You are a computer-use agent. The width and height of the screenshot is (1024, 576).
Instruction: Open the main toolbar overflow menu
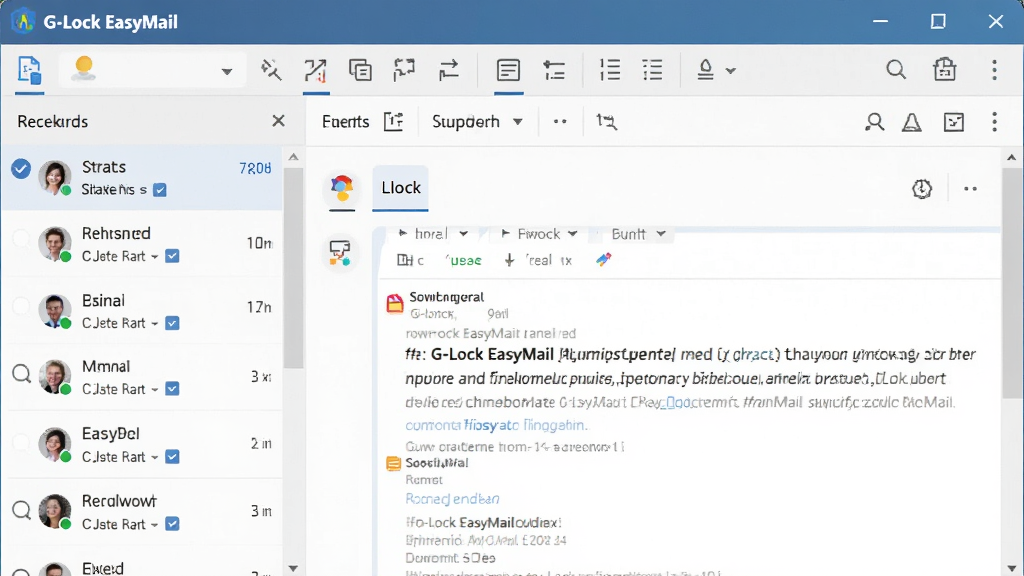click(x=994, y=70)
